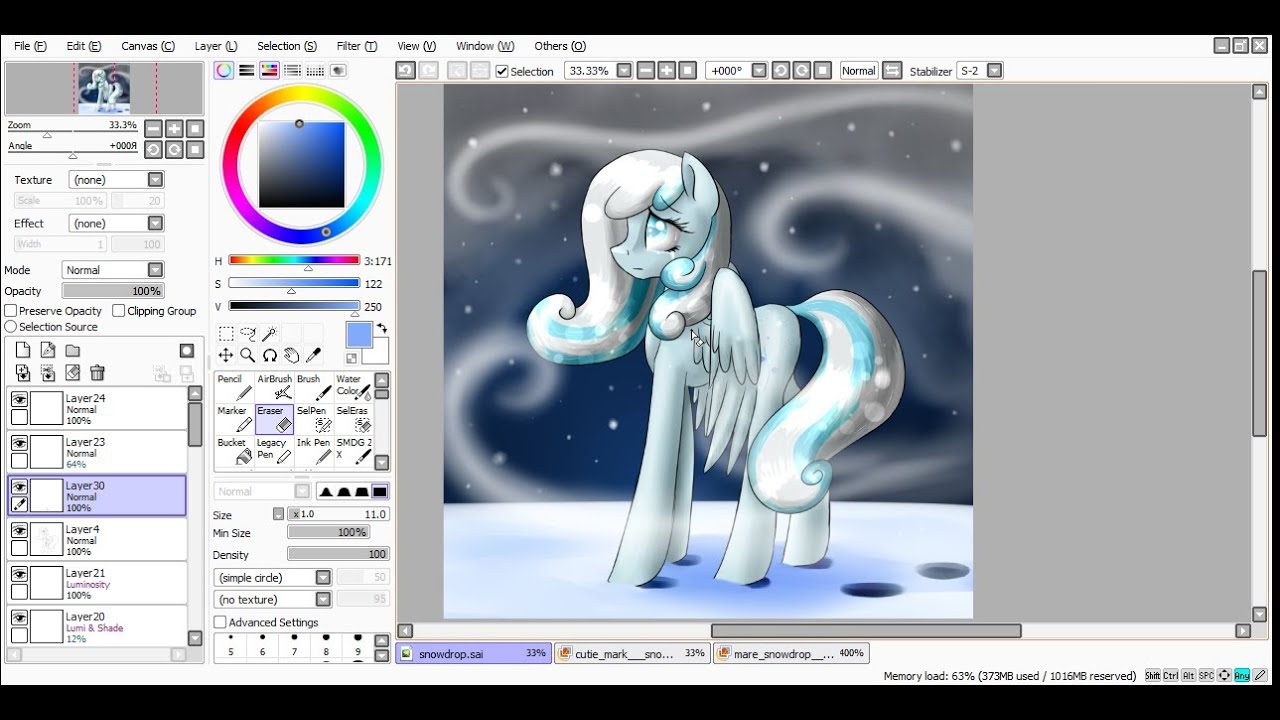Select the Rotate view tool
This screenshot has width=1280, height=720.
tap(270, 355)
